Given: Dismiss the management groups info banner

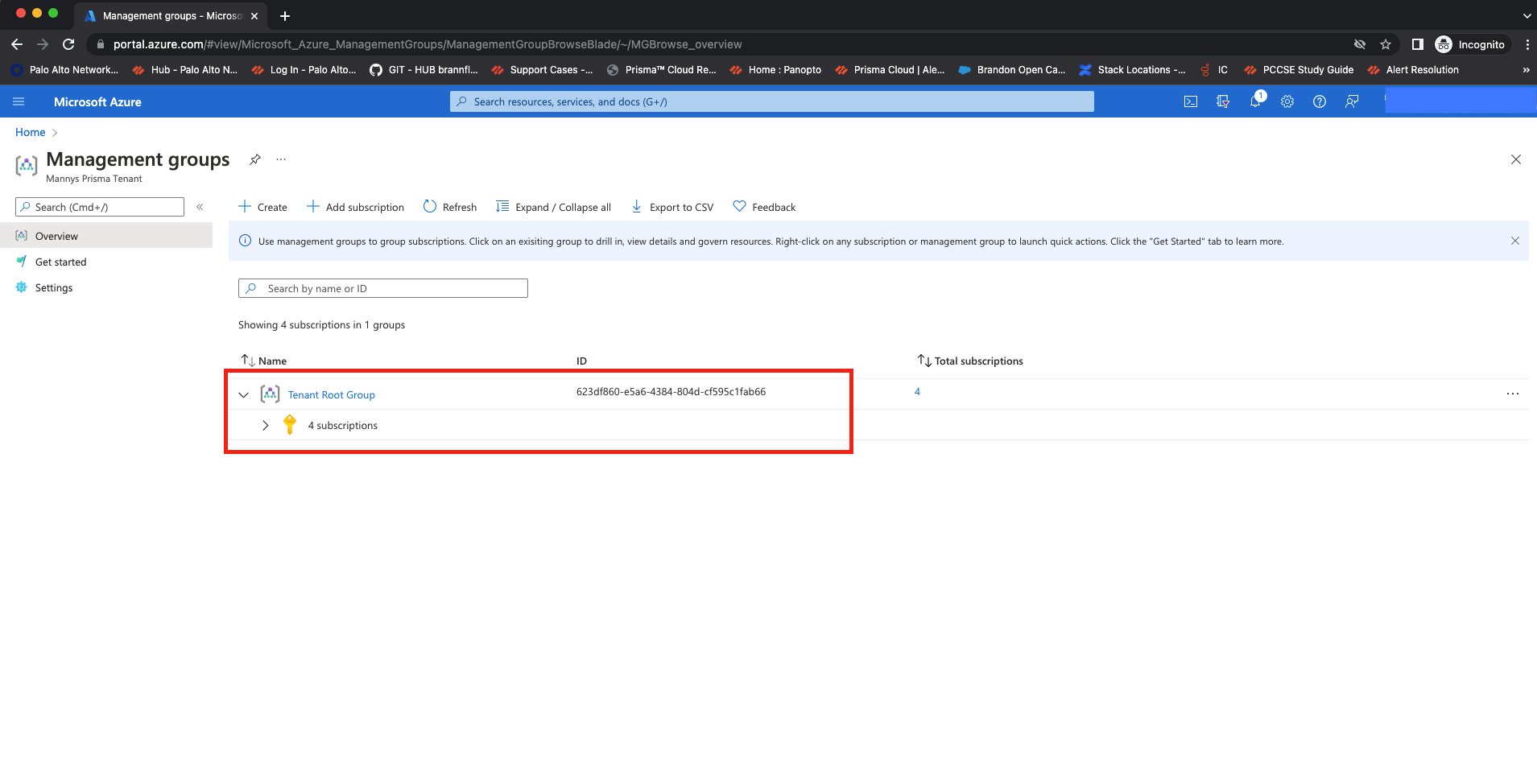Looking at the screenshot, I should pyautogui.click(x=1514, y=241).
